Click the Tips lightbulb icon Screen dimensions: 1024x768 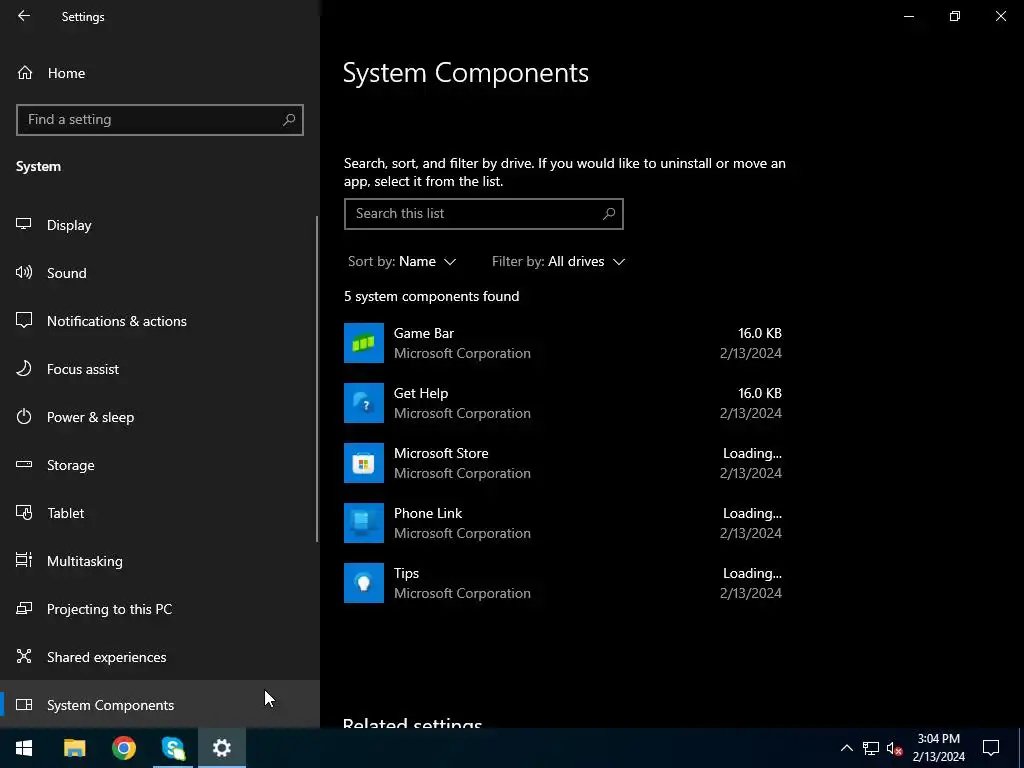pyautogui.click(x=364, y=583)
